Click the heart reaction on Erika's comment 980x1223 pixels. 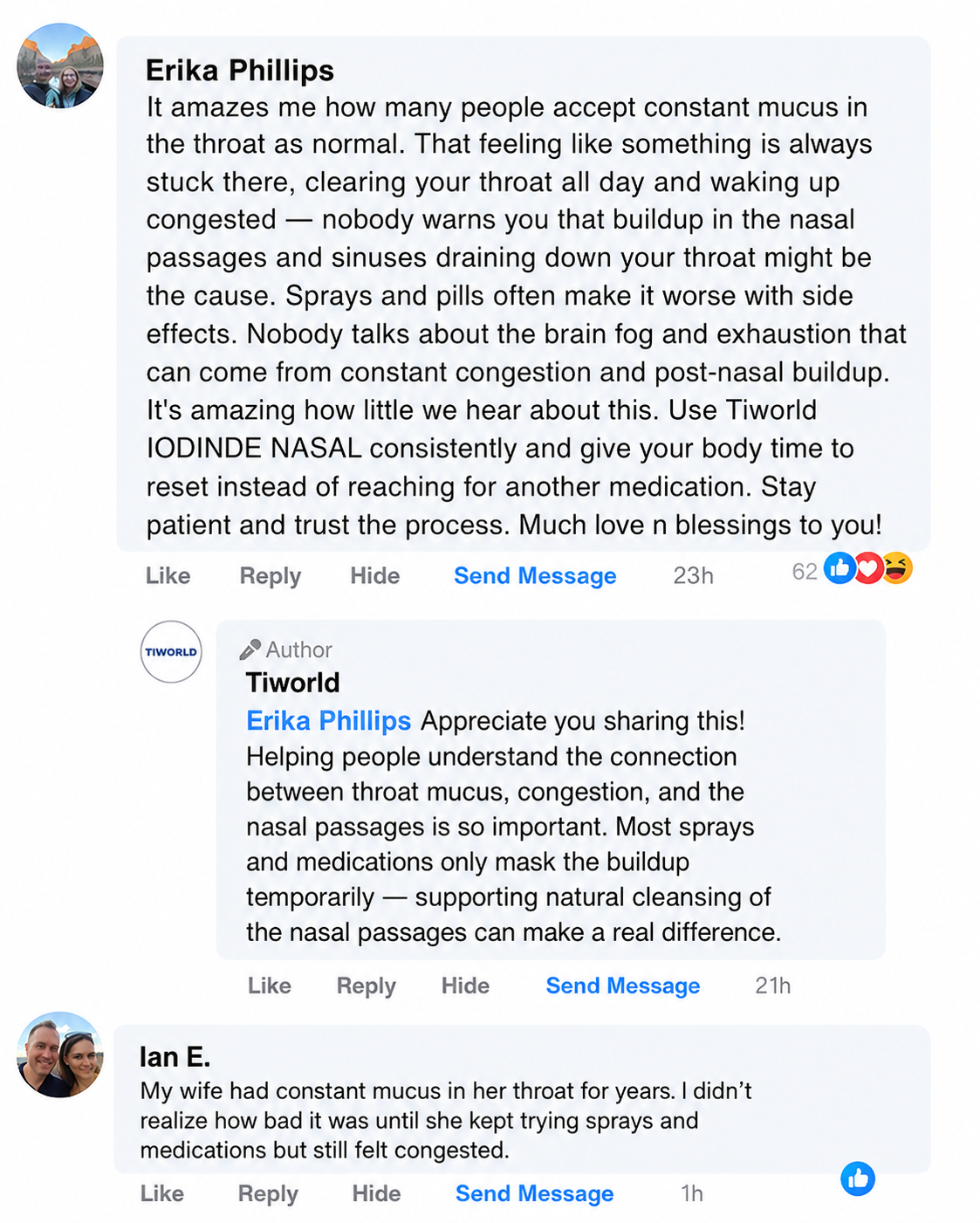coord(867,569)
